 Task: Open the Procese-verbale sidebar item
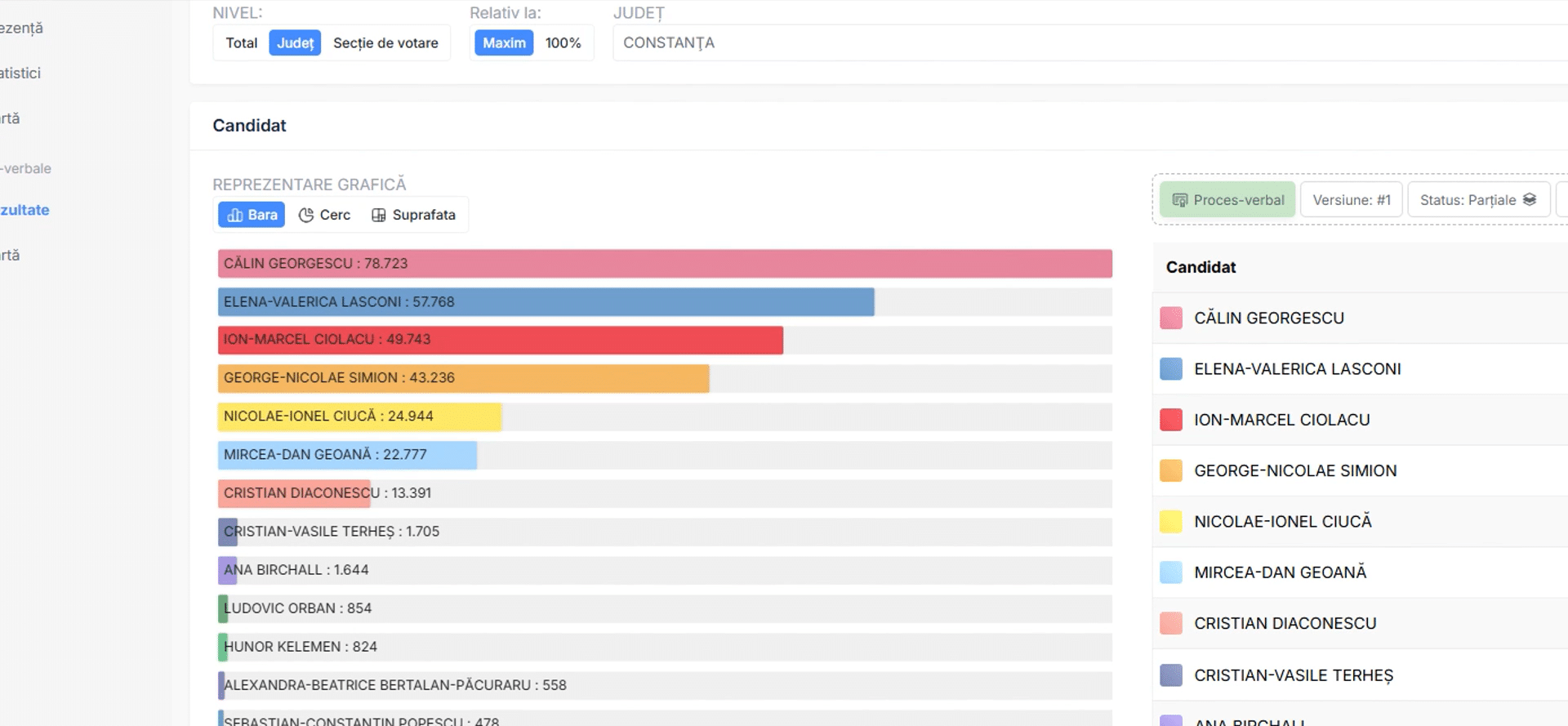[26, 168]
